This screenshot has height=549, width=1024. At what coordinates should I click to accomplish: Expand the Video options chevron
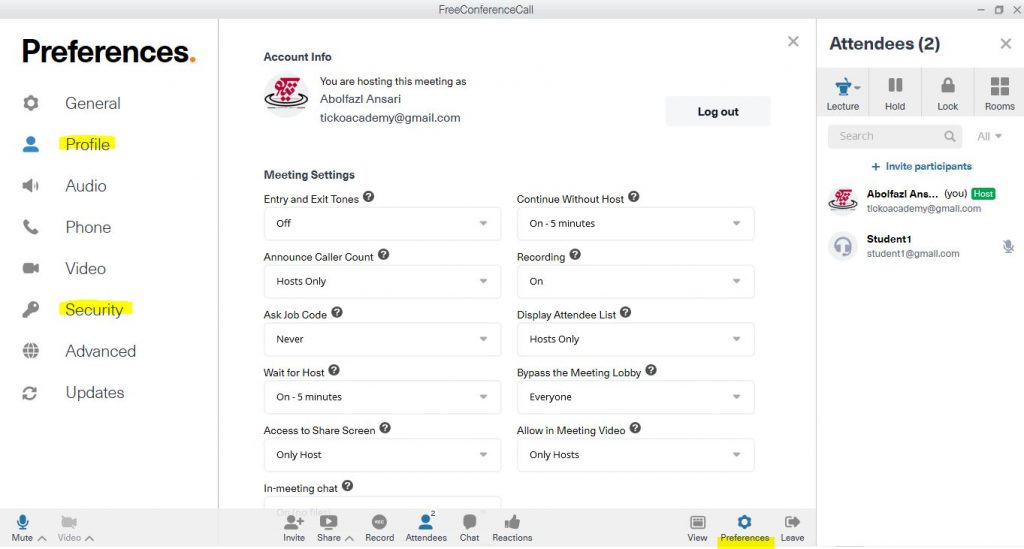pyautogui.click(x=89, y=539)
